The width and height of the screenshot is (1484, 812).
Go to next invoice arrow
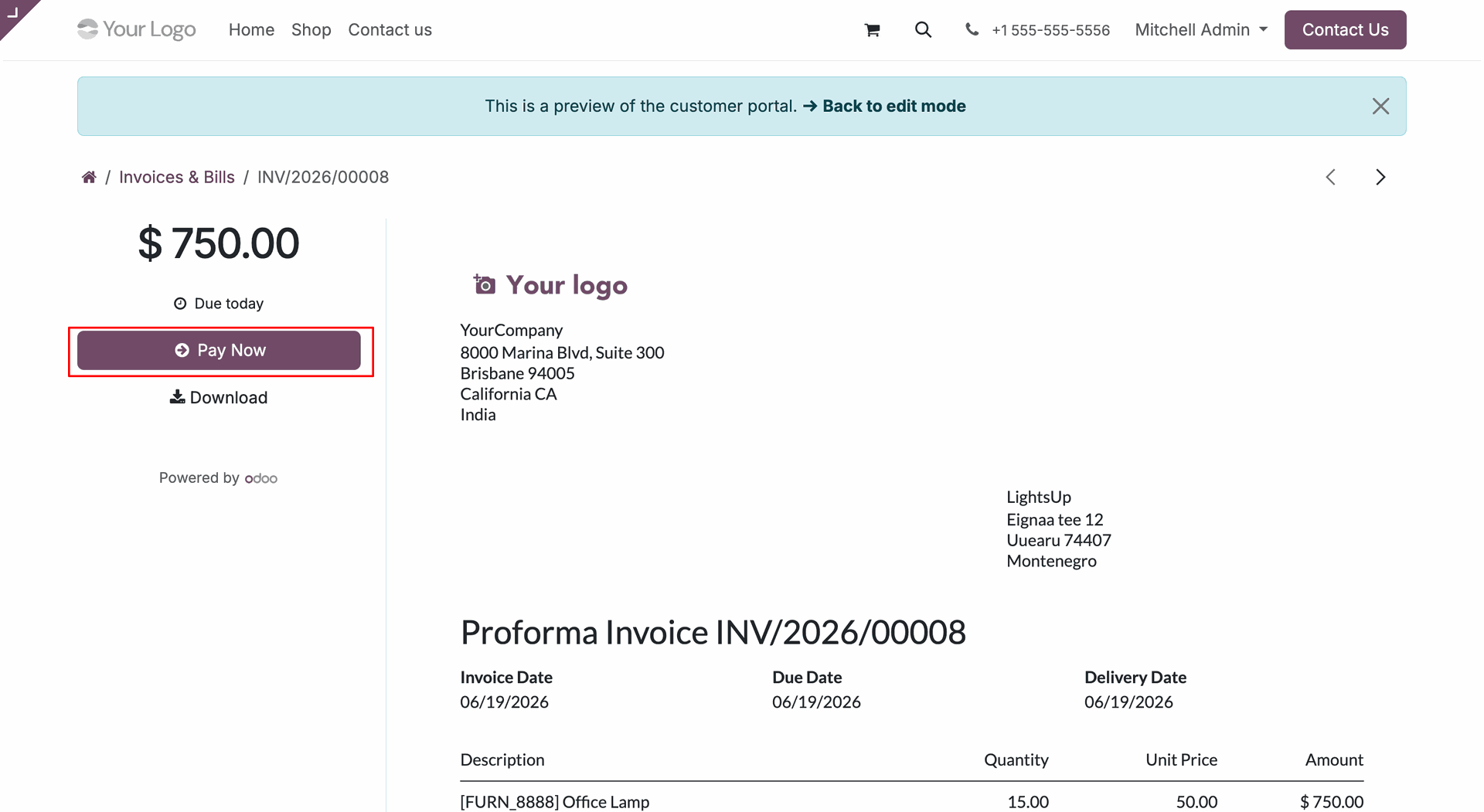pos(1380,177)
